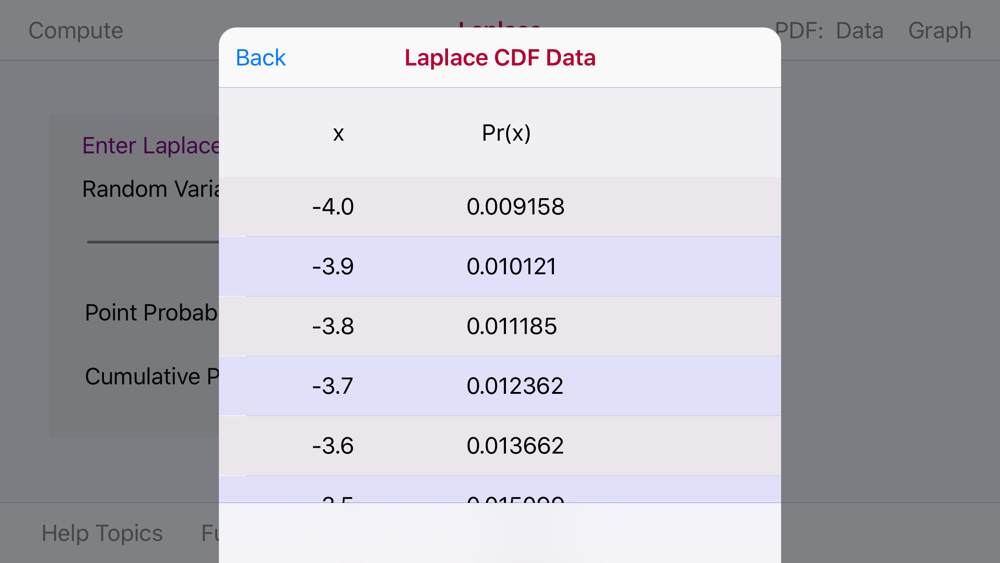Select the Laplace CDF Data title
The width and height of the screenshot is (1000, 563).
coord(500,58)
